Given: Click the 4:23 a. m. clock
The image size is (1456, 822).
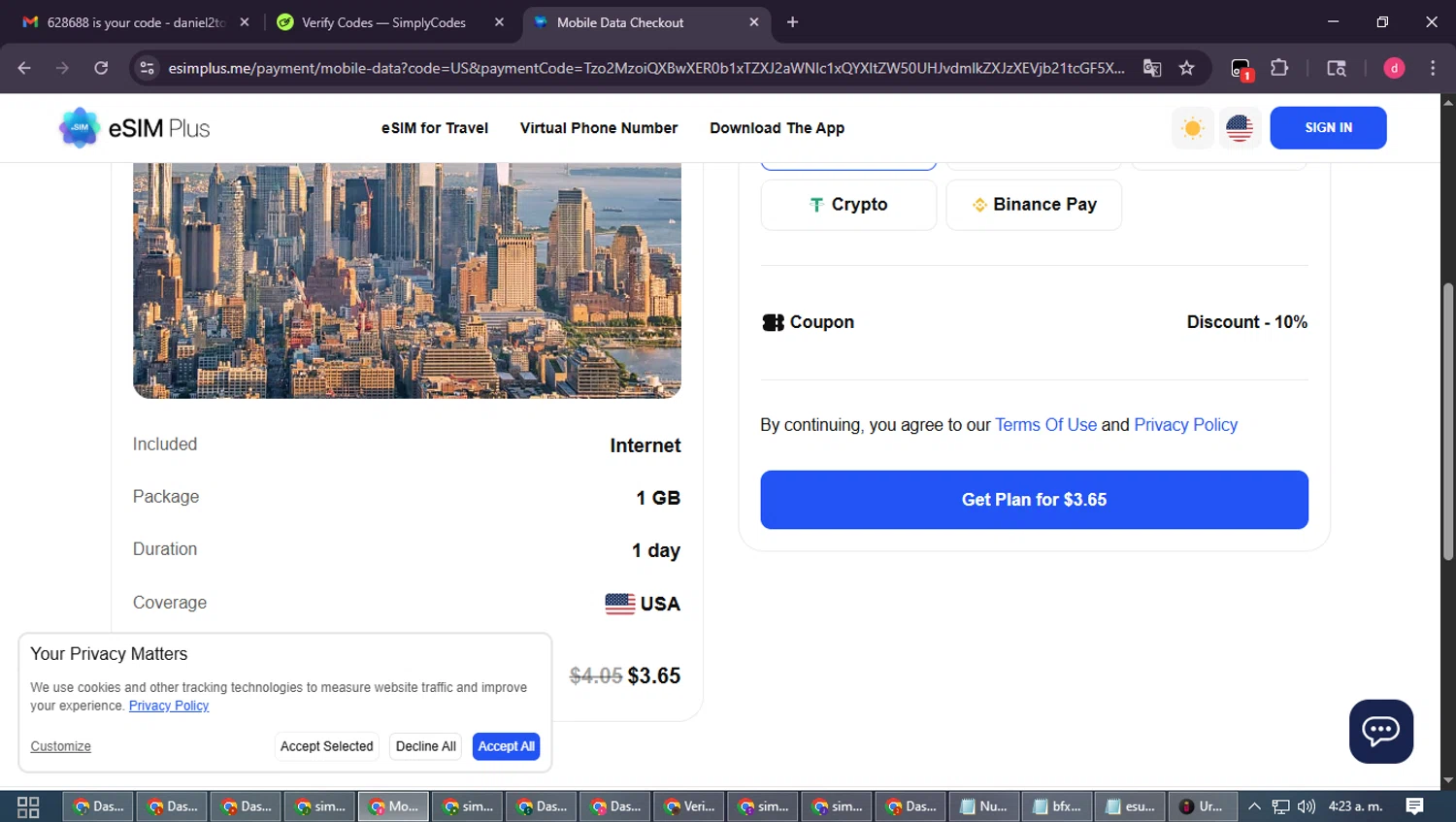Looking at the screenshot, I should (1355, 806).
